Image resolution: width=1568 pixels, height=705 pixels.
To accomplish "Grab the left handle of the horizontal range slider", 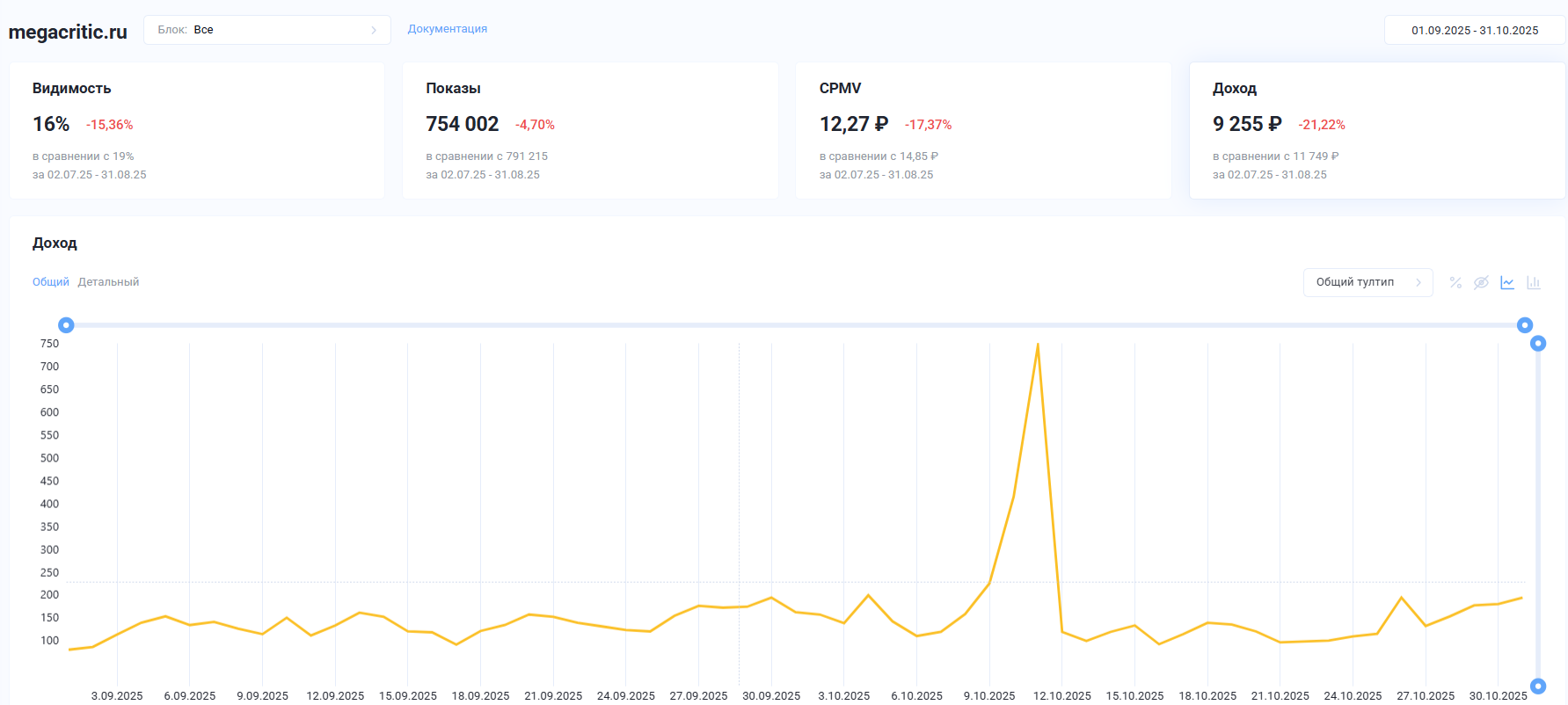I will [66, 325].
